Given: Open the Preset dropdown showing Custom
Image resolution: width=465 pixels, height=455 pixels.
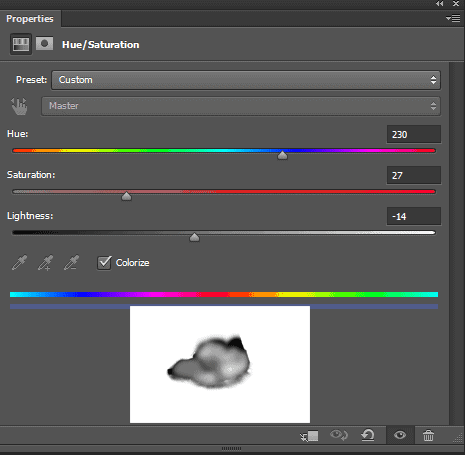Looking at the screenshot, I should pos(246,80).
